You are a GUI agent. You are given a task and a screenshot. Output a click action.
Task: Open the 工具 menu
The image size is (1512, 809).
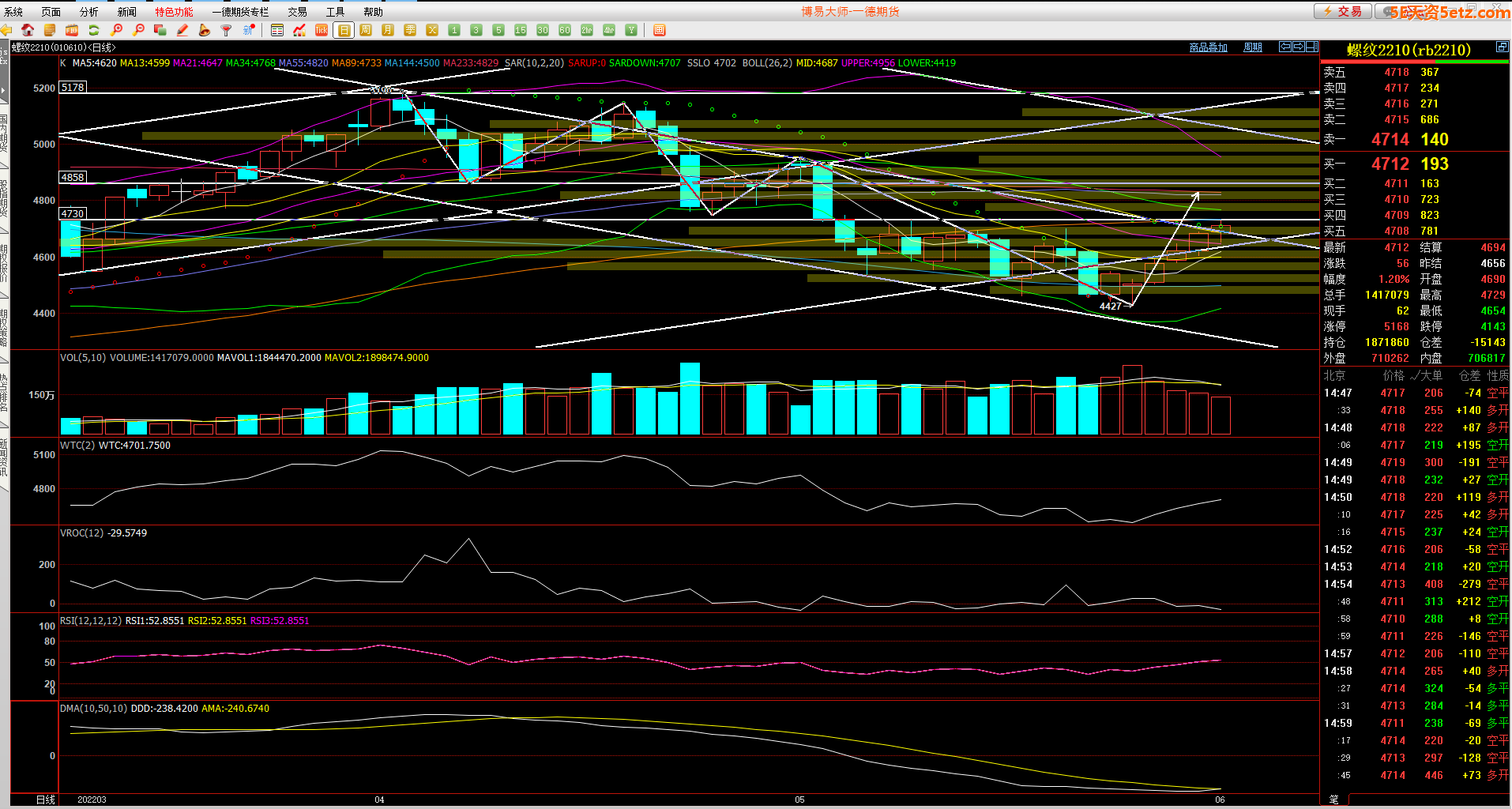(x=336, y=12)
